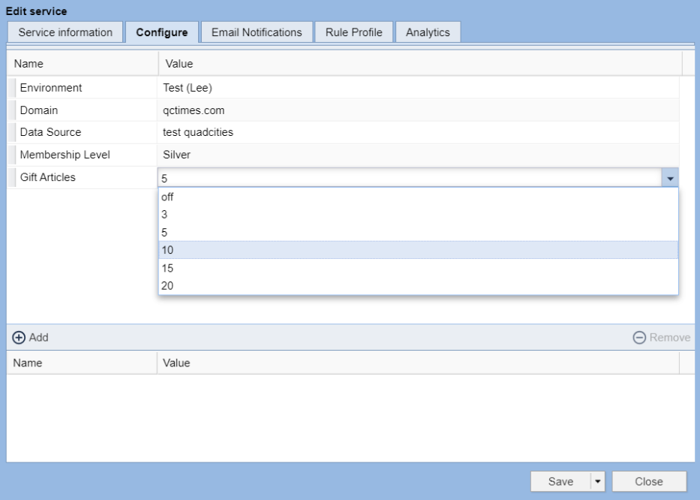The image size is (700, 500).
Task: Choose 3 in Gift Articles list
Action: pos(165,215)
